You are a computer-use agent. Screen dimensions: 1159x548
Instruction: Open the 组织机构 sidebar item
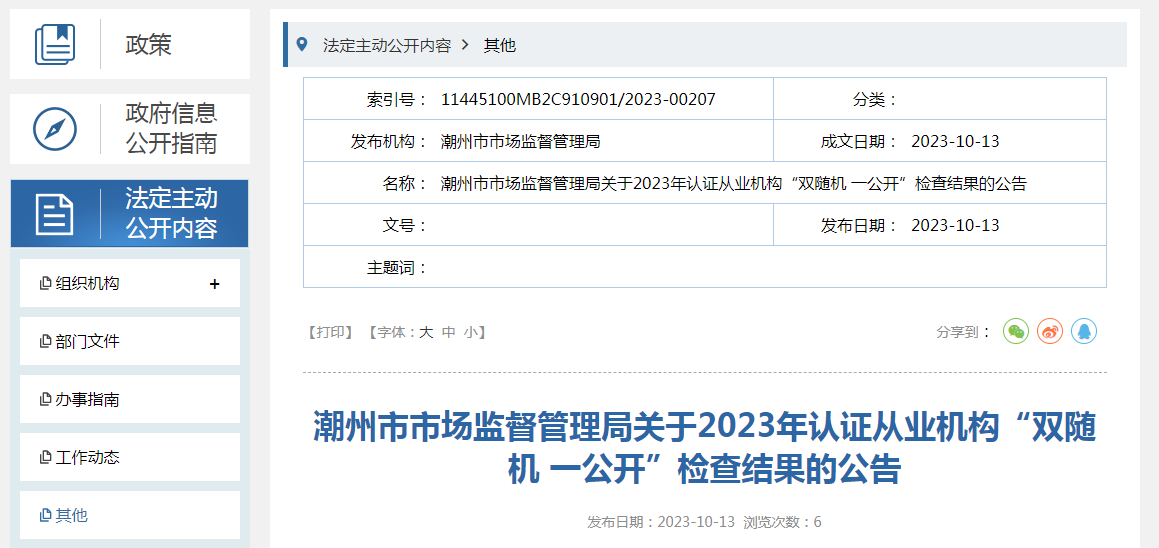[87, 284]
